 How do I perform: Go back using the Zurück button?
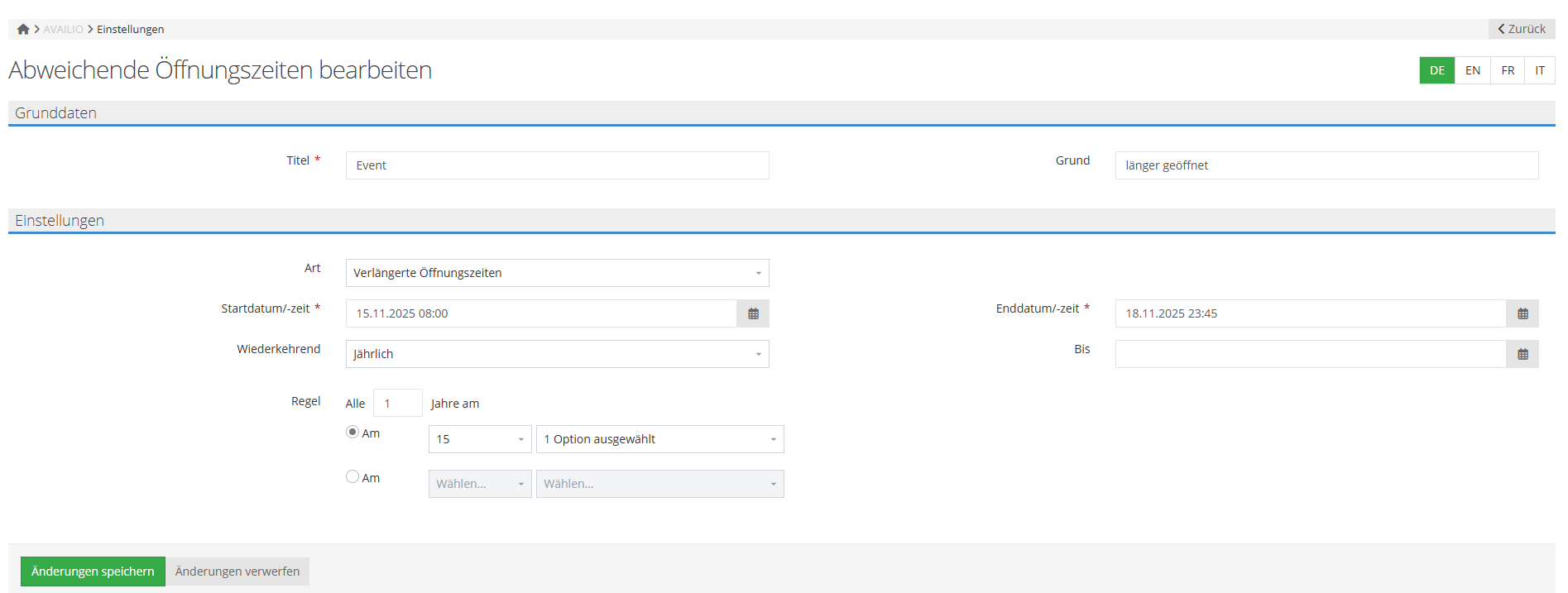click(1522, 29)
